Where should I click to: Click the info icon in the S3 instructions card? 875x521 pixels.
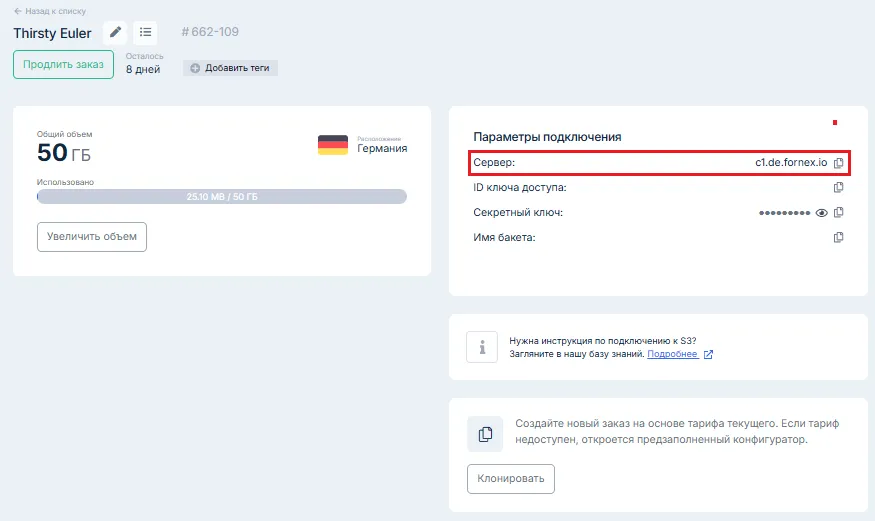(482, 347)
